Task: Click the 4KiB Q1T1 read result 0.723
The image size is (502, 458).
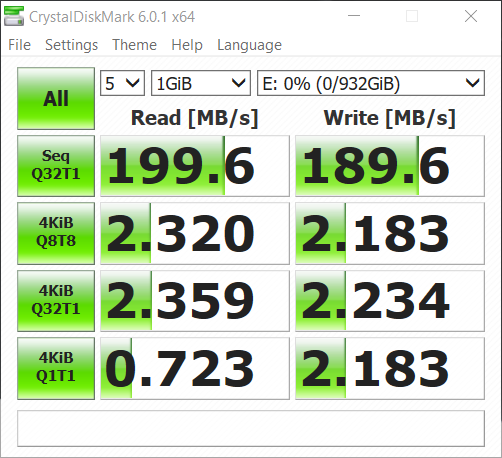Action: click(195, 368)
